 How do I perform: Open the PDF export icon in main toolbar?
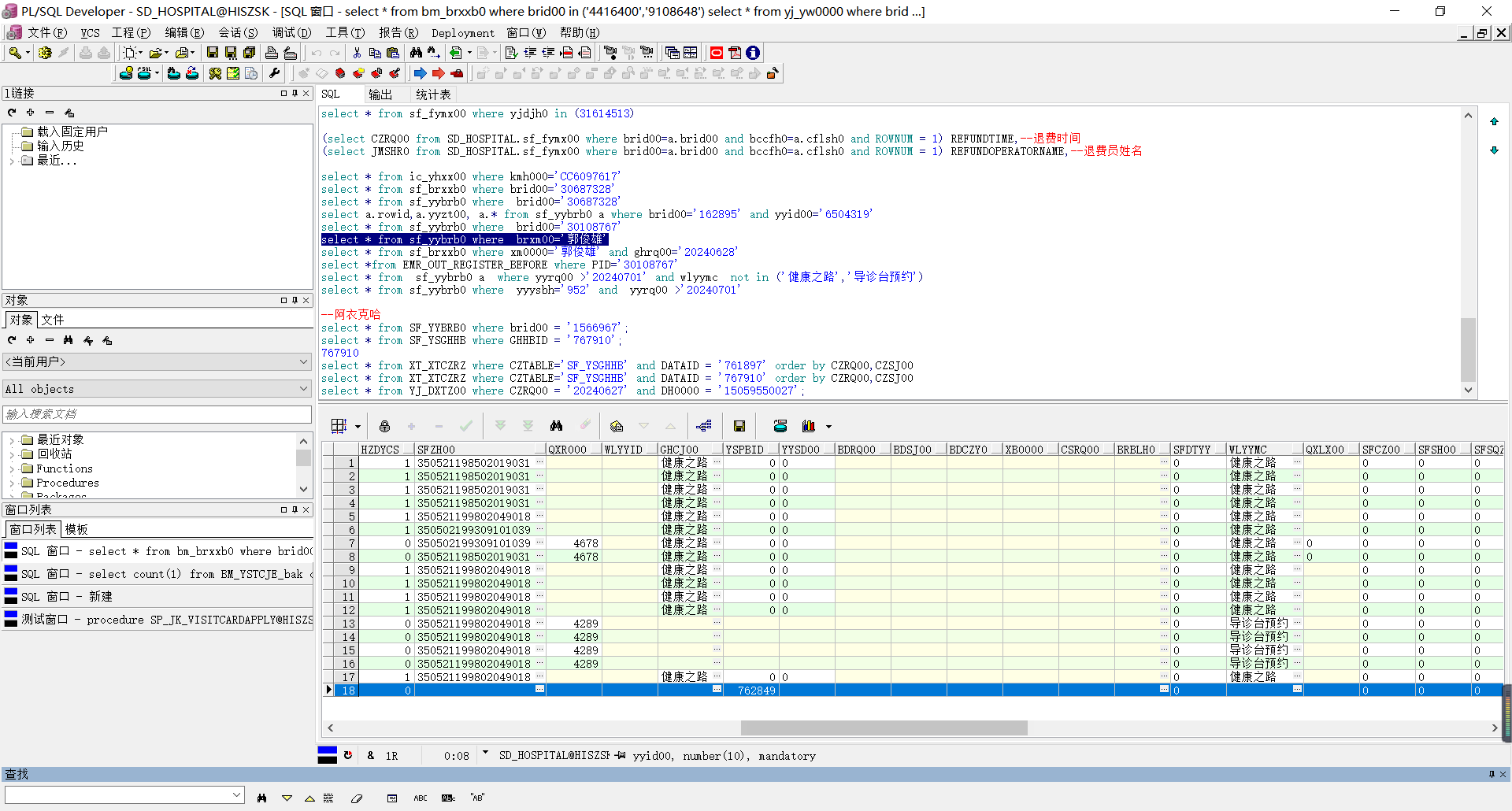(x=735, y=53)
